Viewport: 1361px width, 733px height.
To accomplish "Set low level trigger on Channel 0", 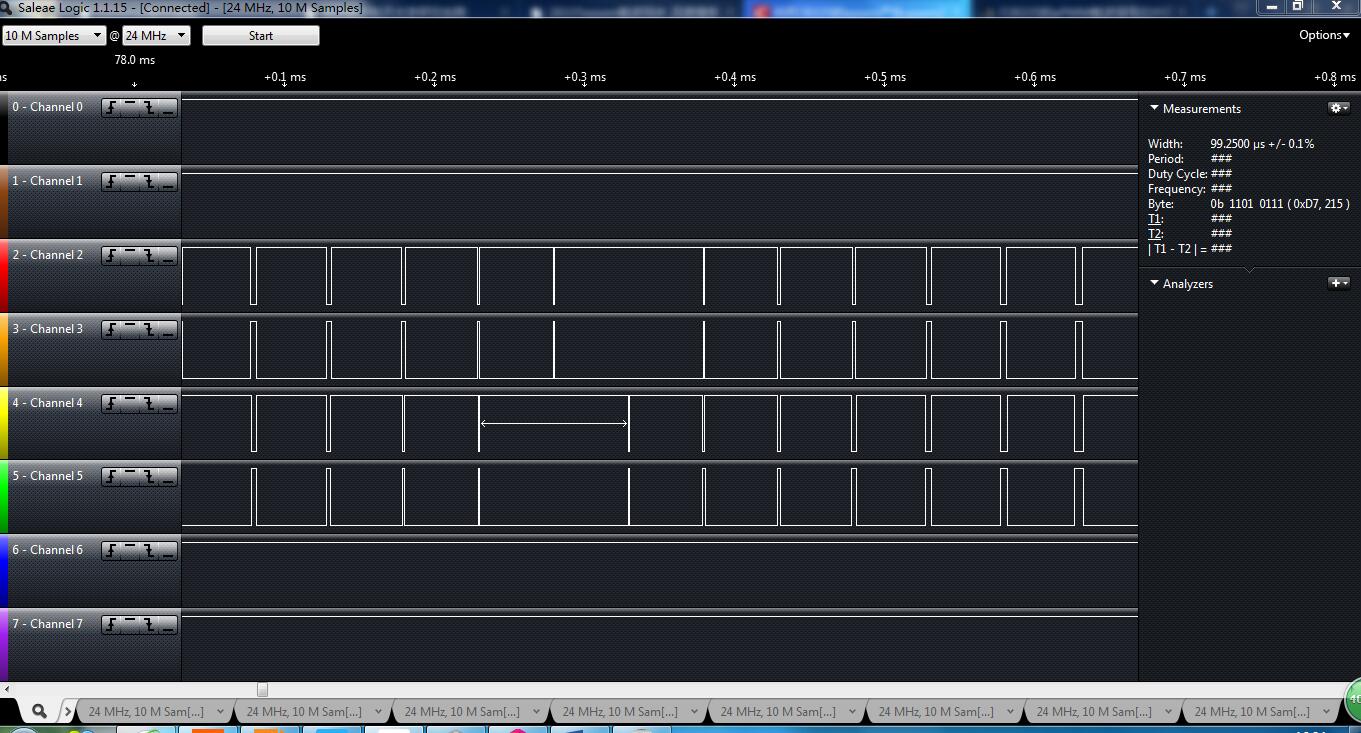I will click(168, 108).
